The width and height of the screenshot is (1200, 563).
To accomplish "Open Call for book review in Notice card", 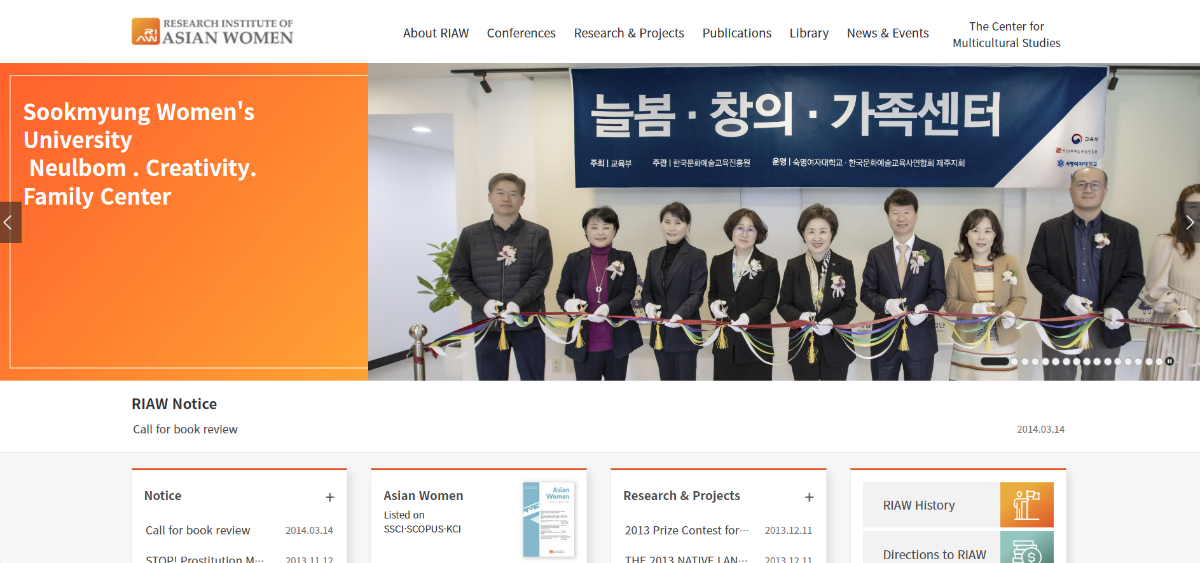I will click(x=198, y=530).
